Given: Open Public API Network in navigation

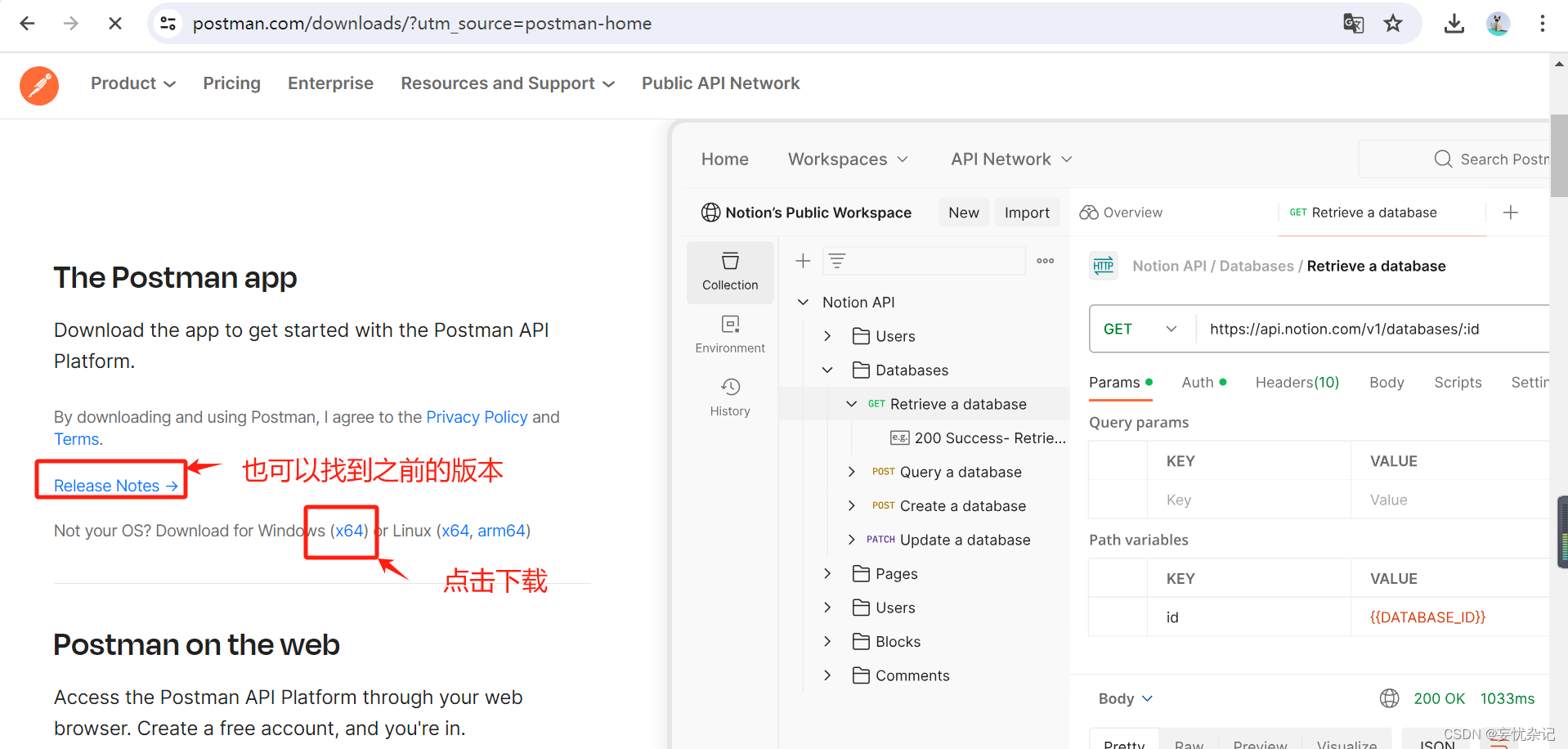Looking at the screenshot, I should [x=720, y=83].
